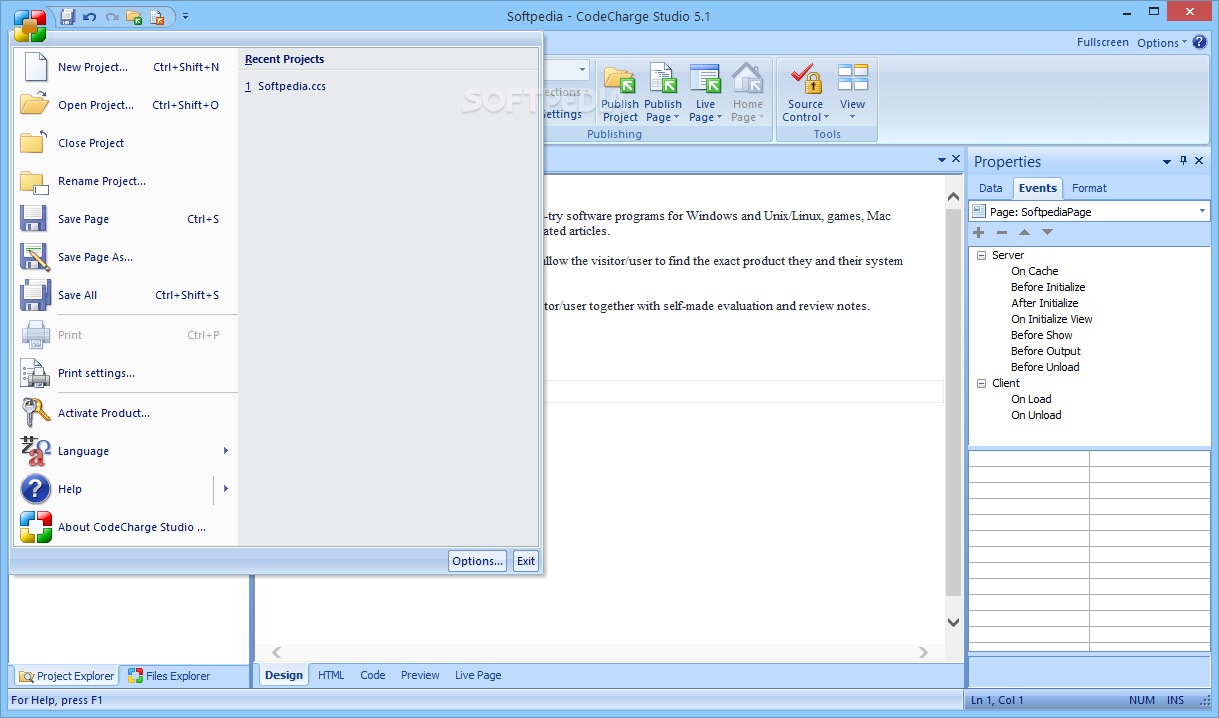Select the On Load client event
Image resolution: width=1219 pixels, height=718 pixels.
point(1031,399)
